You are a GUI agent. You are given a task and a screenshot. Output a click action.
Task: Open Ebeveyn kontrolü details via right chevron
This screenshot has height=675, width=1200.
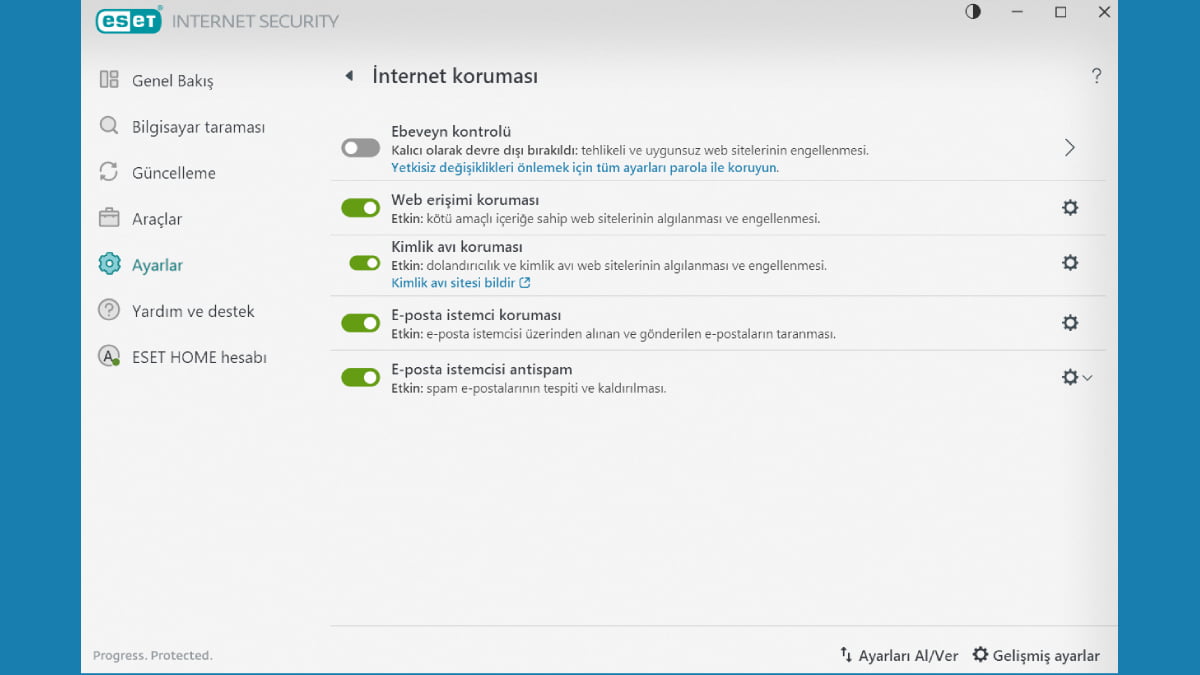tap(1070, 147)
